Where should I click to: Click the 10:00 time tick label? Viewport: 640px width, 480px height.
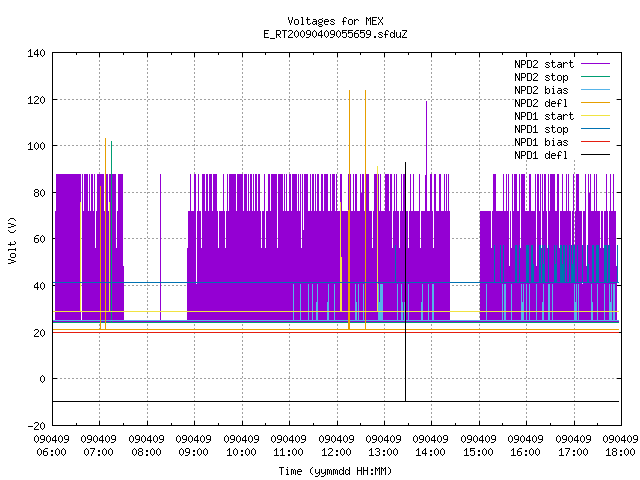(x=242, y=453)
